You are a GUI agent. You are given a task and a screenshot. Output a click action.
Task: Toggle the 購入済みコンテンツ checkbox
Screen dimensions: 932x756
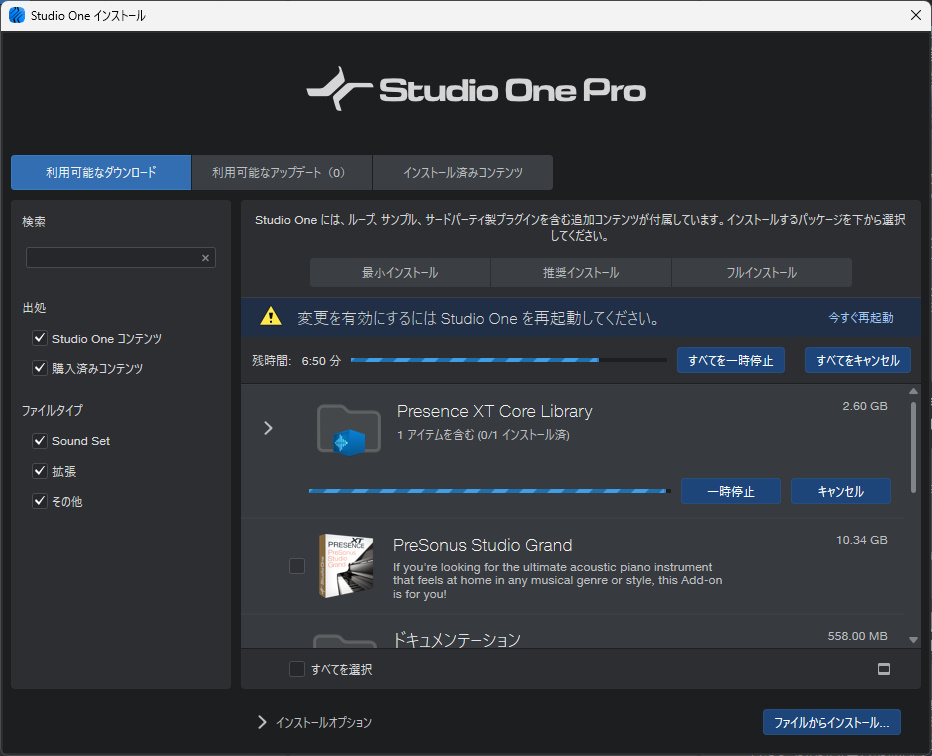(x=40, y=369)
